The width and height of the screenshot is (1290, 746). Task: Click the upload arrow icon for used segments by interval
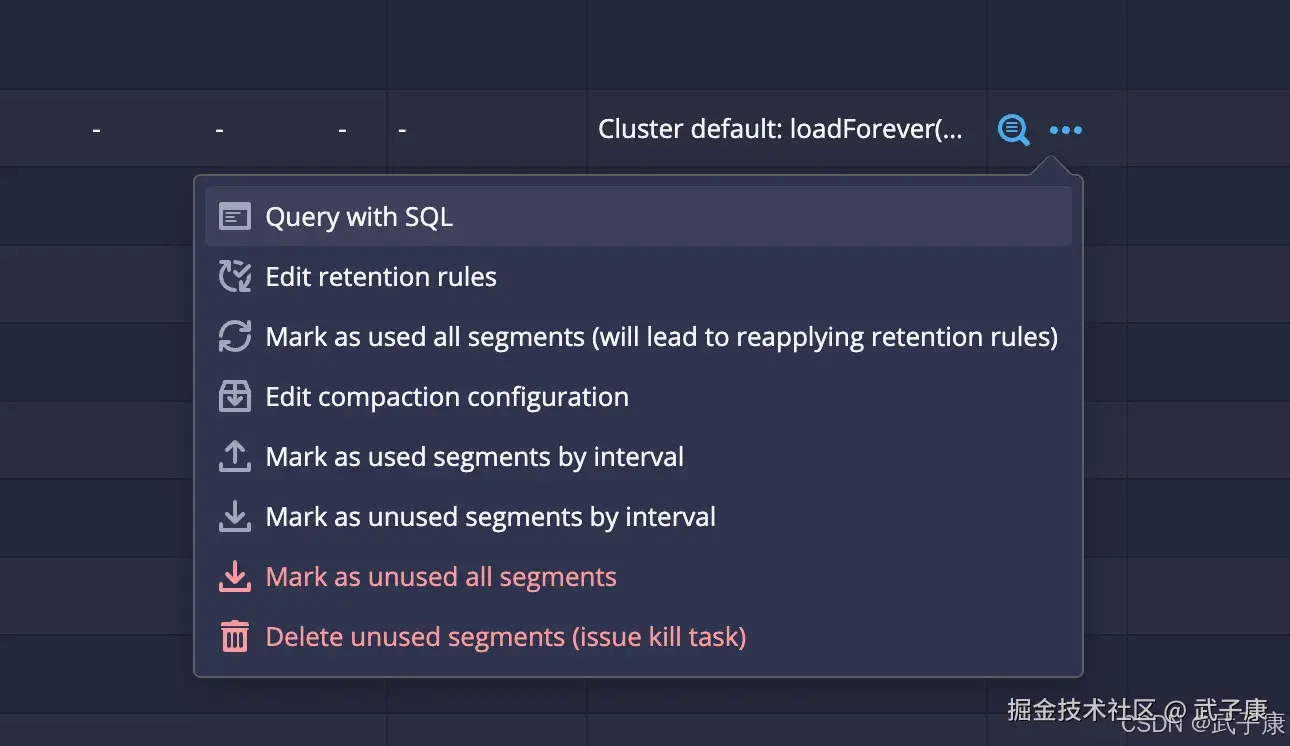tap(234, 456)
